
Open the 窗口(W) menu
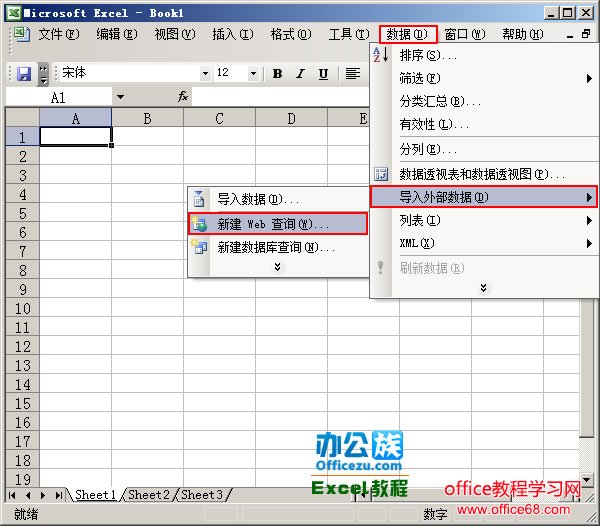click(465, 34)
